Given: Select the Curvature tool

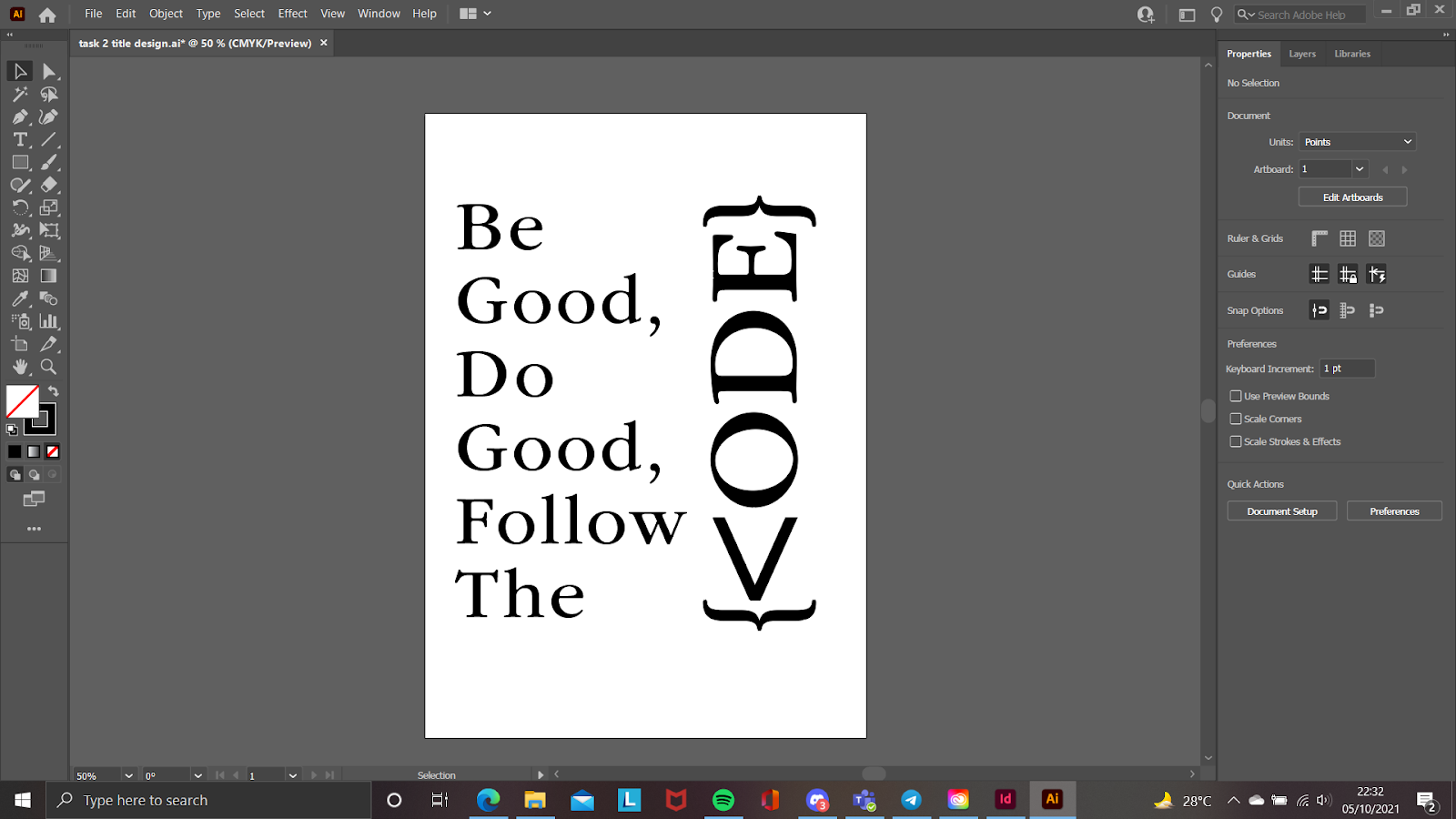Looking at the screenshot, I should 49,116.
